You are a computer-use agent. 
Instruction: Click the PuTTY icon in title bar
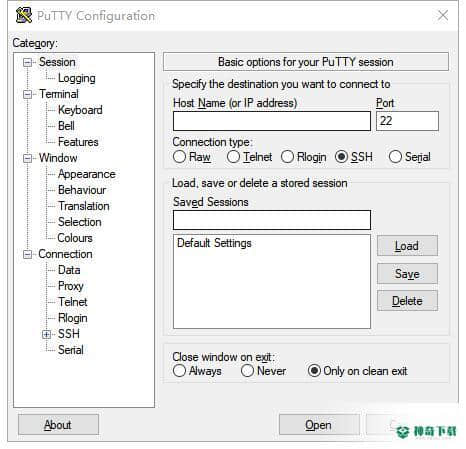click(24, 15)
